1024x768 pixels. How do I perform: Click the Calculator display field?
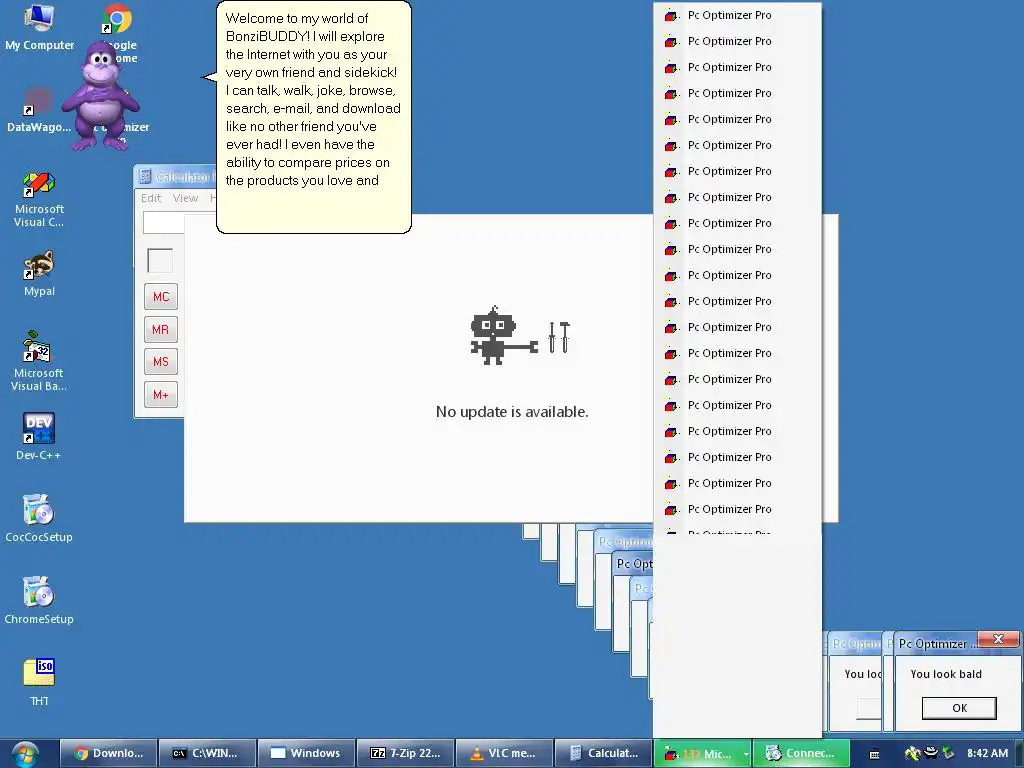tap(164, 223)
